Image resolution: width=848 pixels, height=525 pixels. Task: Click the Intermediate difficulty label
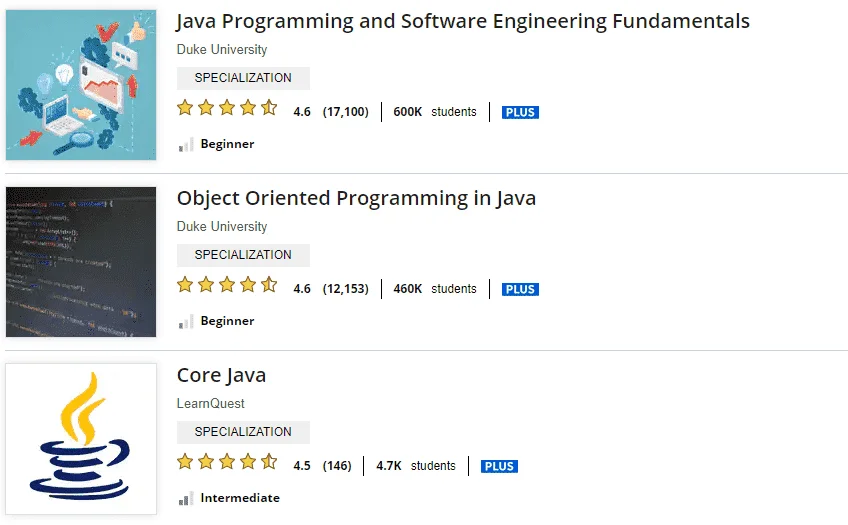tap(240, 498)
